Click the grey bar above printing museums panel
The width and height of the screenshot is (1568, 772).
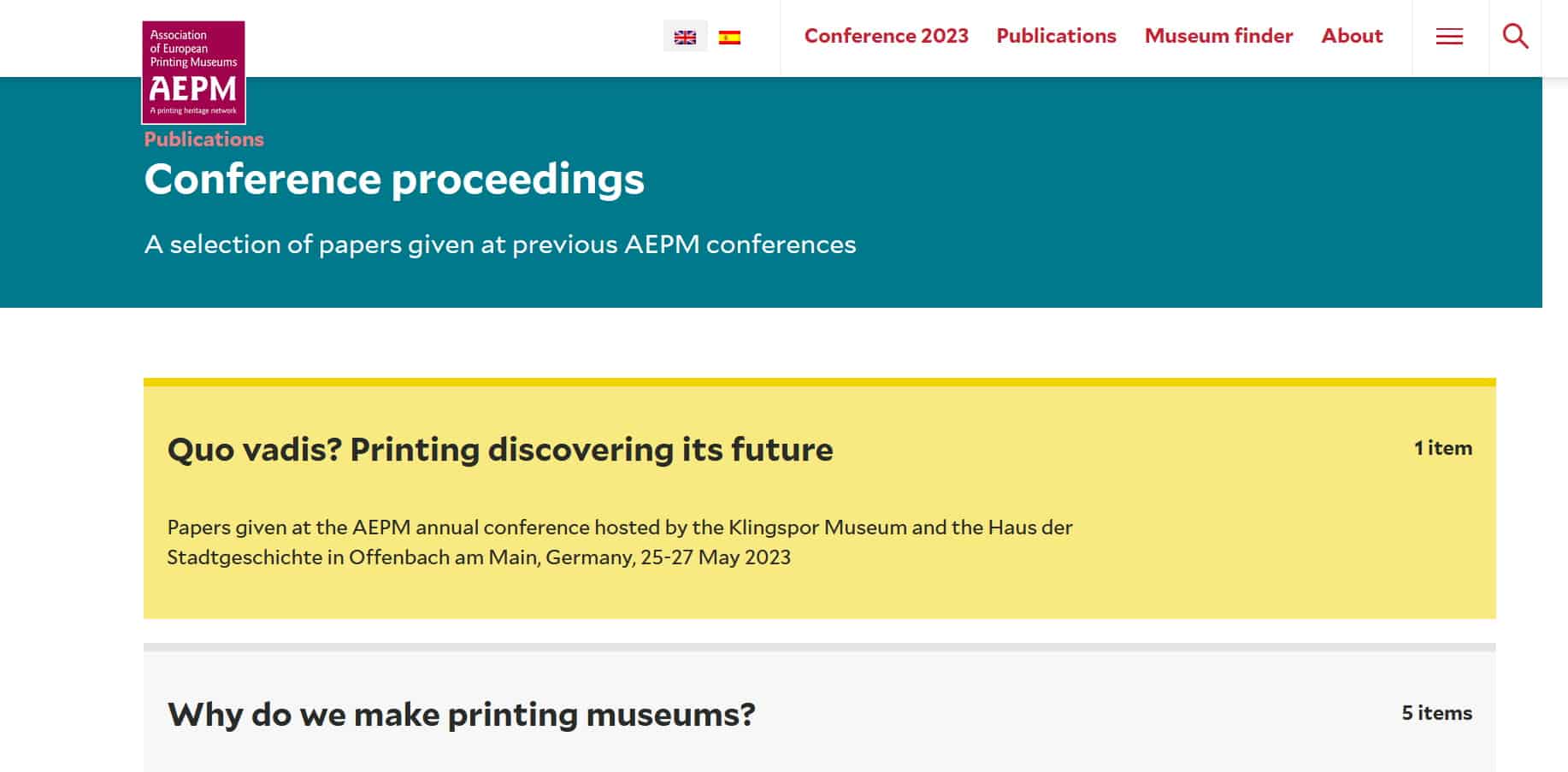pos(820,647)
